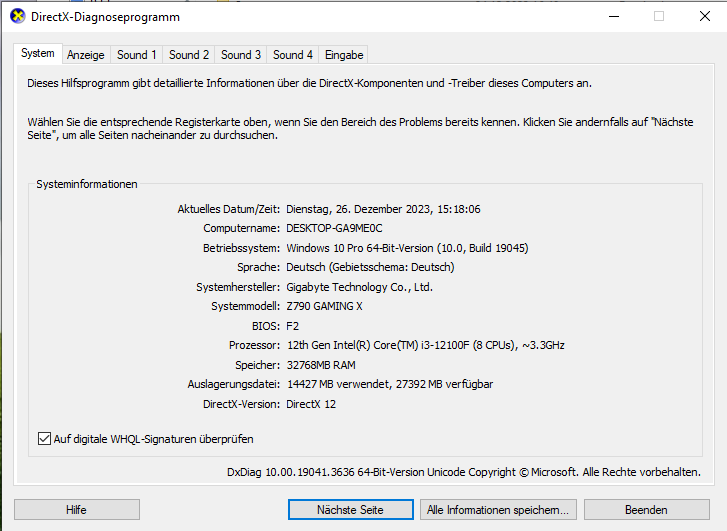
Task: Switch to the Anzeige tab
Action: click(86, 55)
